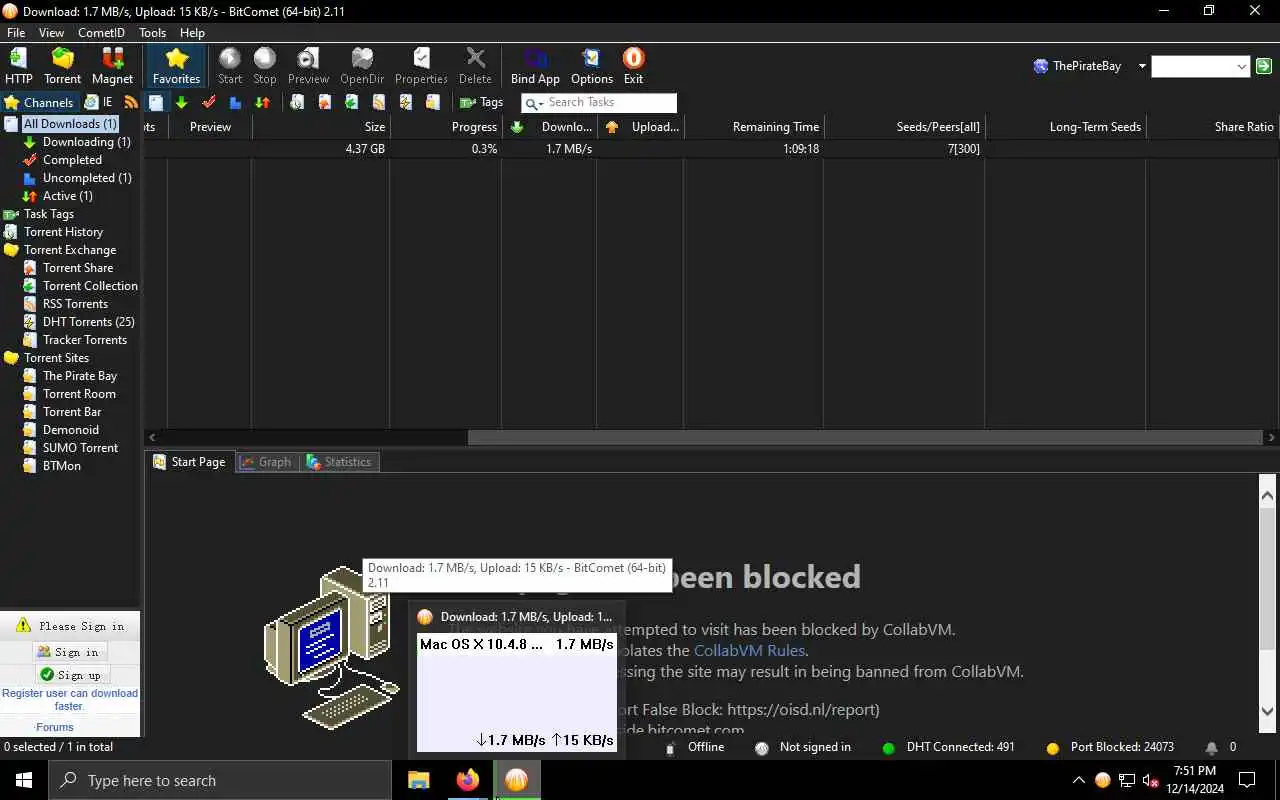
Task: Click the OpenDir toolbar icon
Action: [362, 66]
